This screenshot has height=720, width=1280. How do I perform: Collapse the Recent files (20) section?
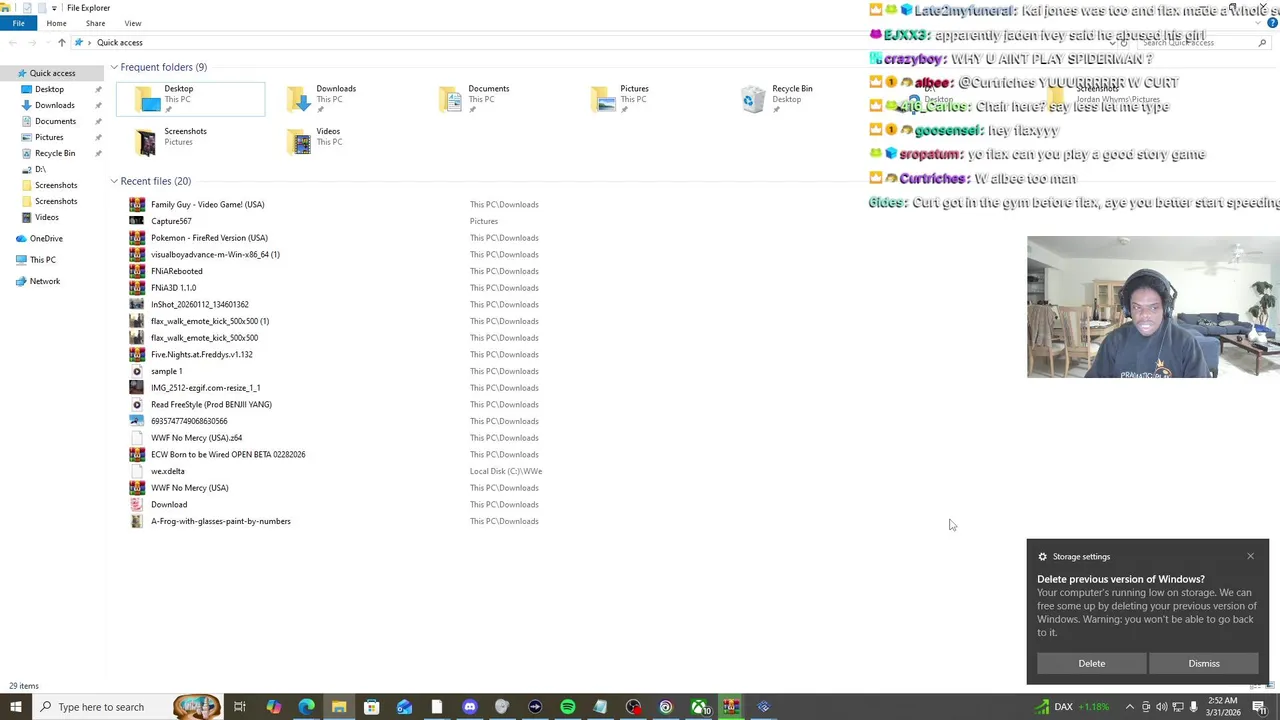click(x=114, y=181)
